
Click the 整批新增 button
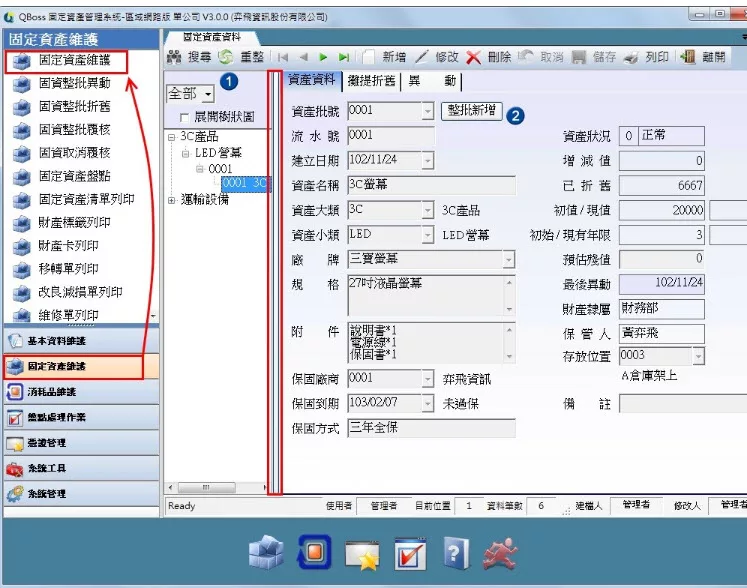pyautogui.click(x=471, y=111)
